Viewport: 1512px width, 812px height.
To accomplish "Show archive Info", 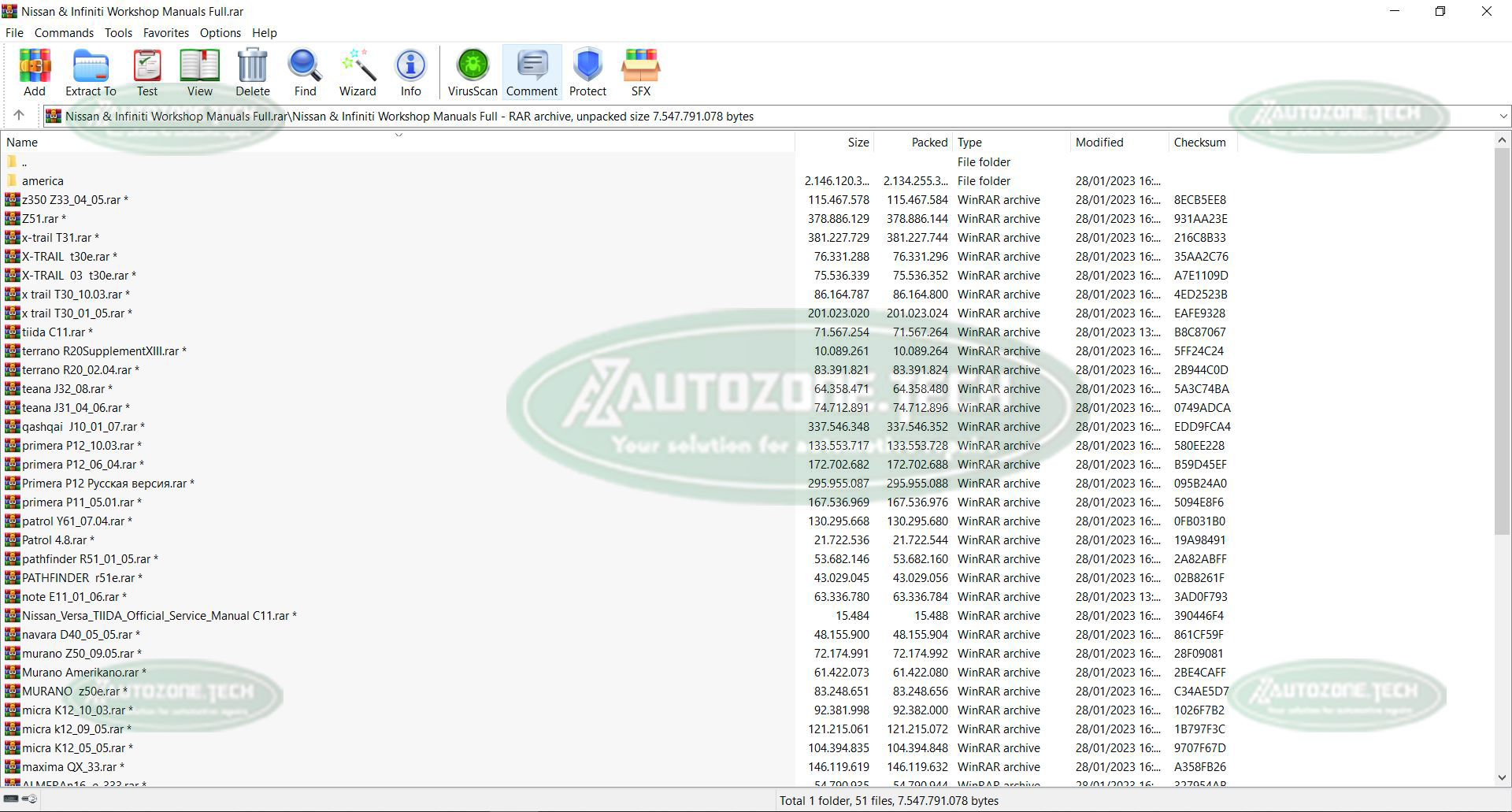I will [410, 72].
